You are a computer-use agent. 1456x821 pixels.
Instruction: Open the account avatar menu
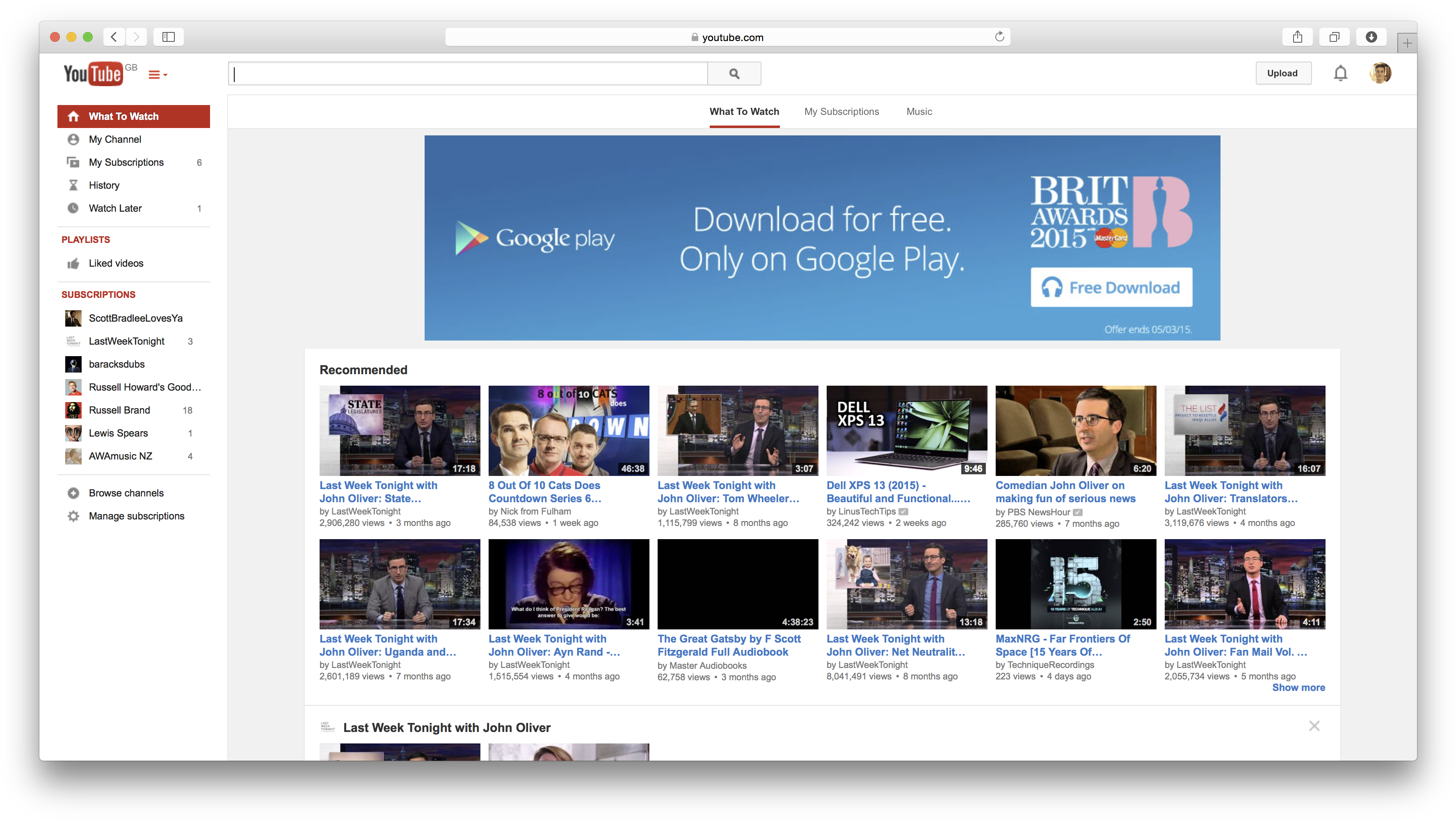(x=1380, y=73)
